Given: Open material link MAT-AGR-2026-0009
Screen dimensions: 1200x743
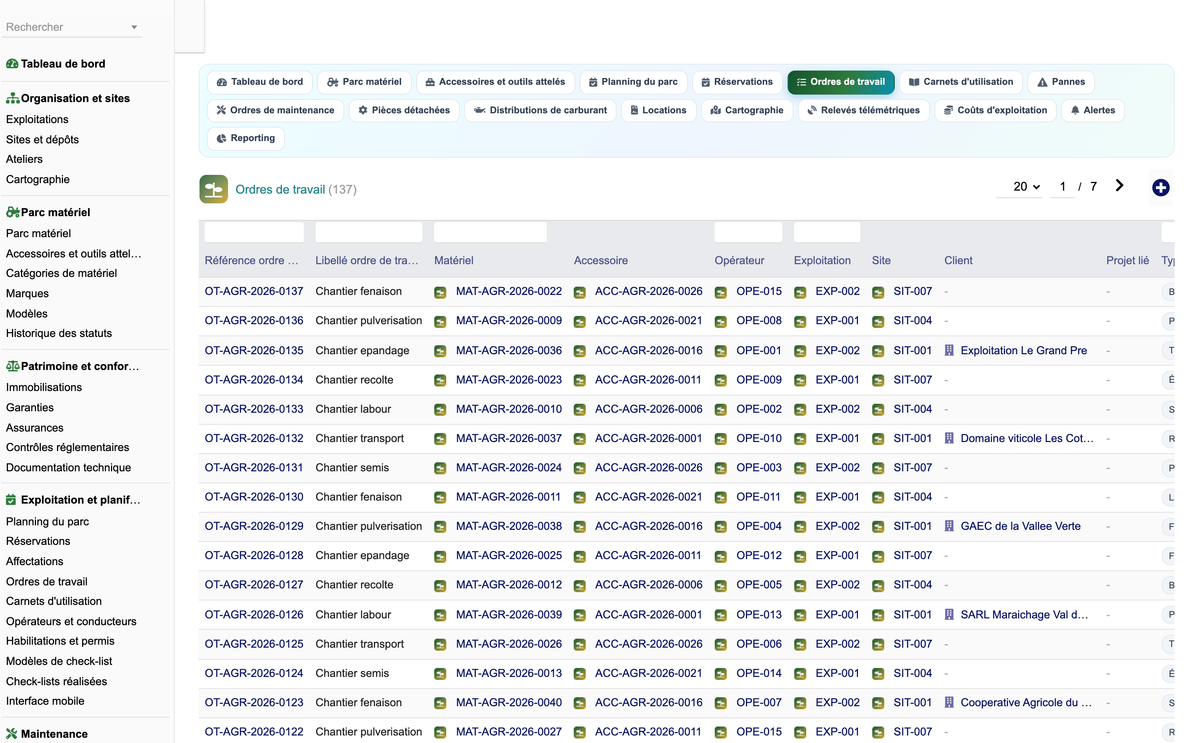Looking at the screenshot, I should point(509,321).
